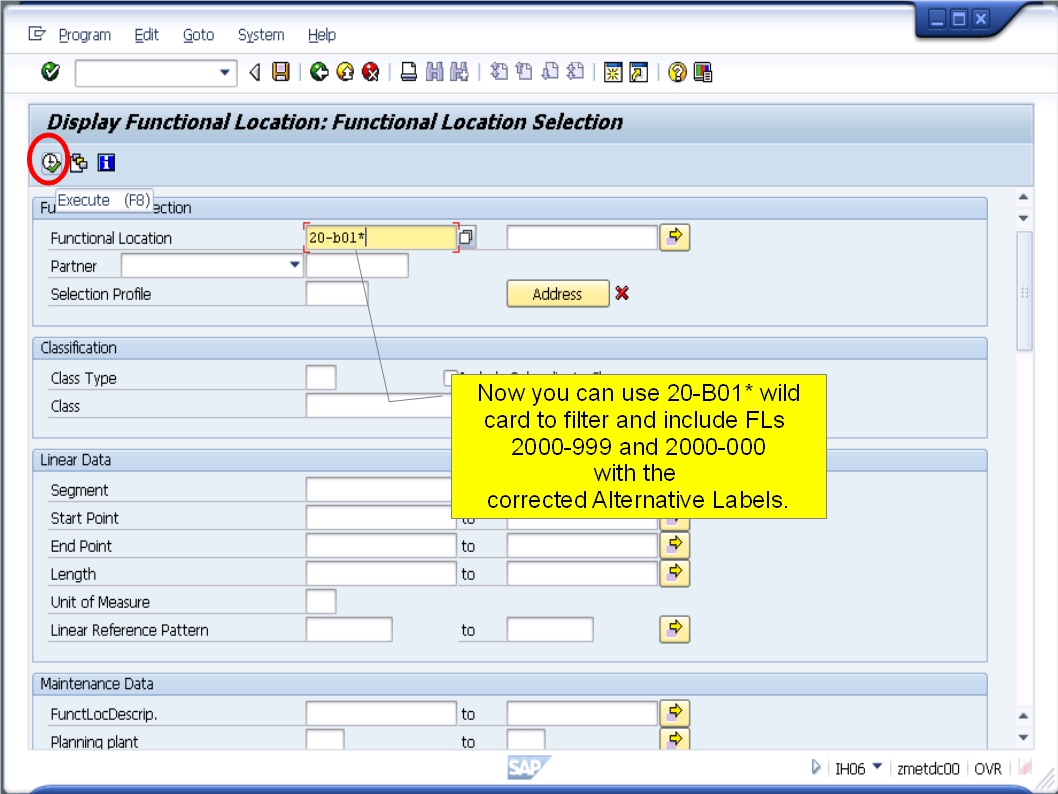Open the Program menu

point(85,35)
